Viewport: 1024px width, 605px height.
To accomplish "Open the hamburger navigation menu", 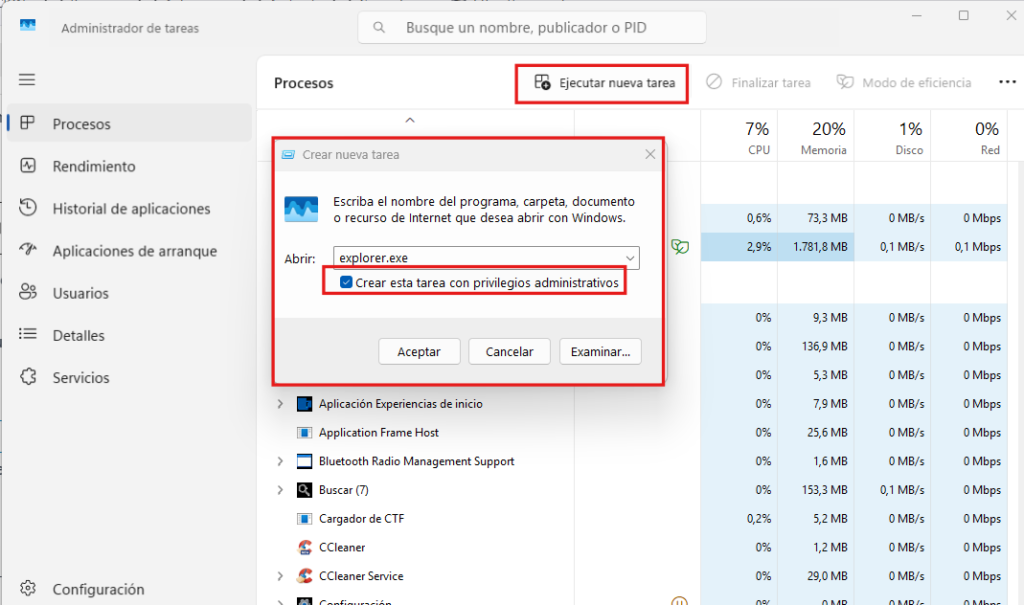I will click(27, 79).
